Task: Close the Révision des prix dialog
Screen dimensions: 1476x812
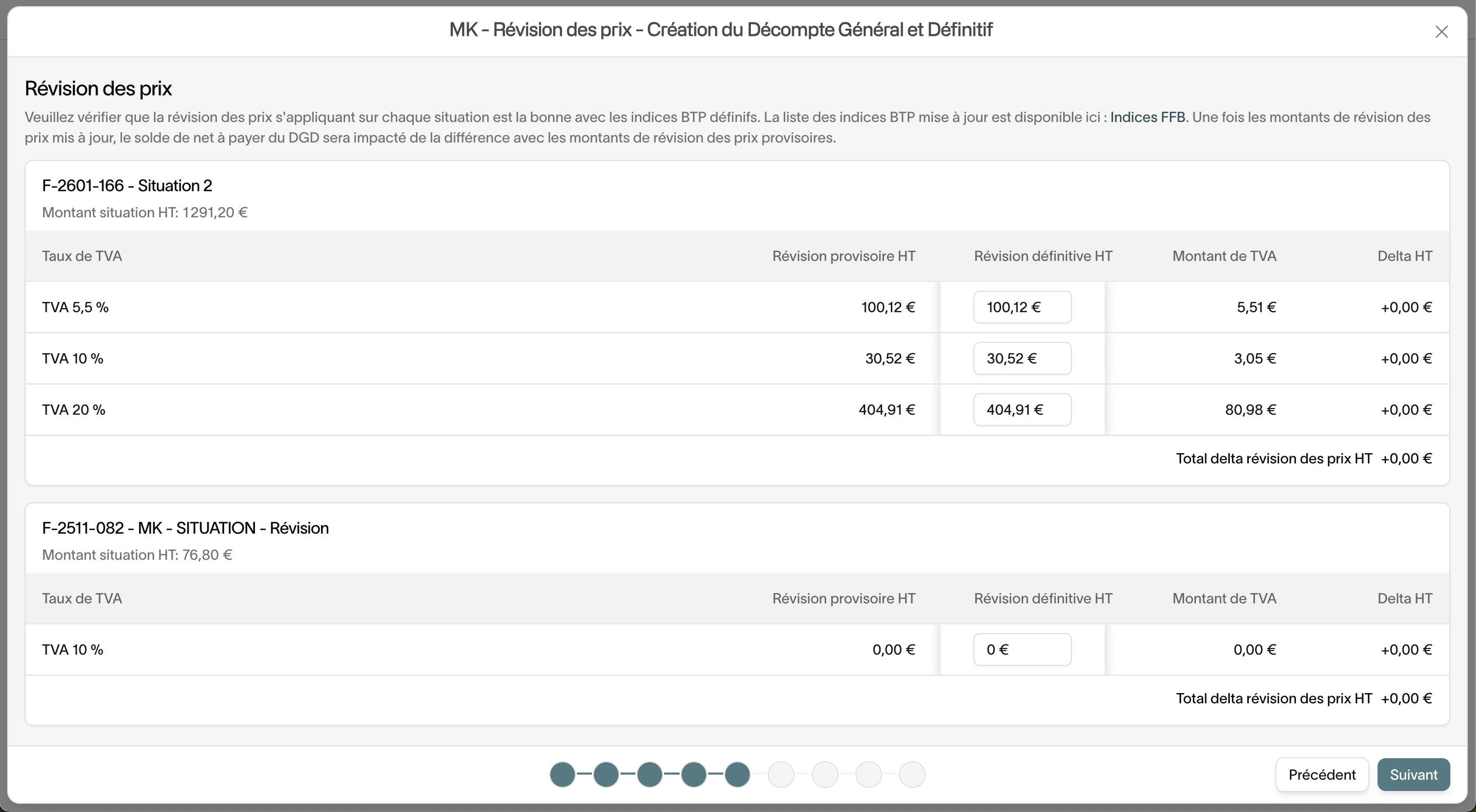Action: (x=1441, y=31)
